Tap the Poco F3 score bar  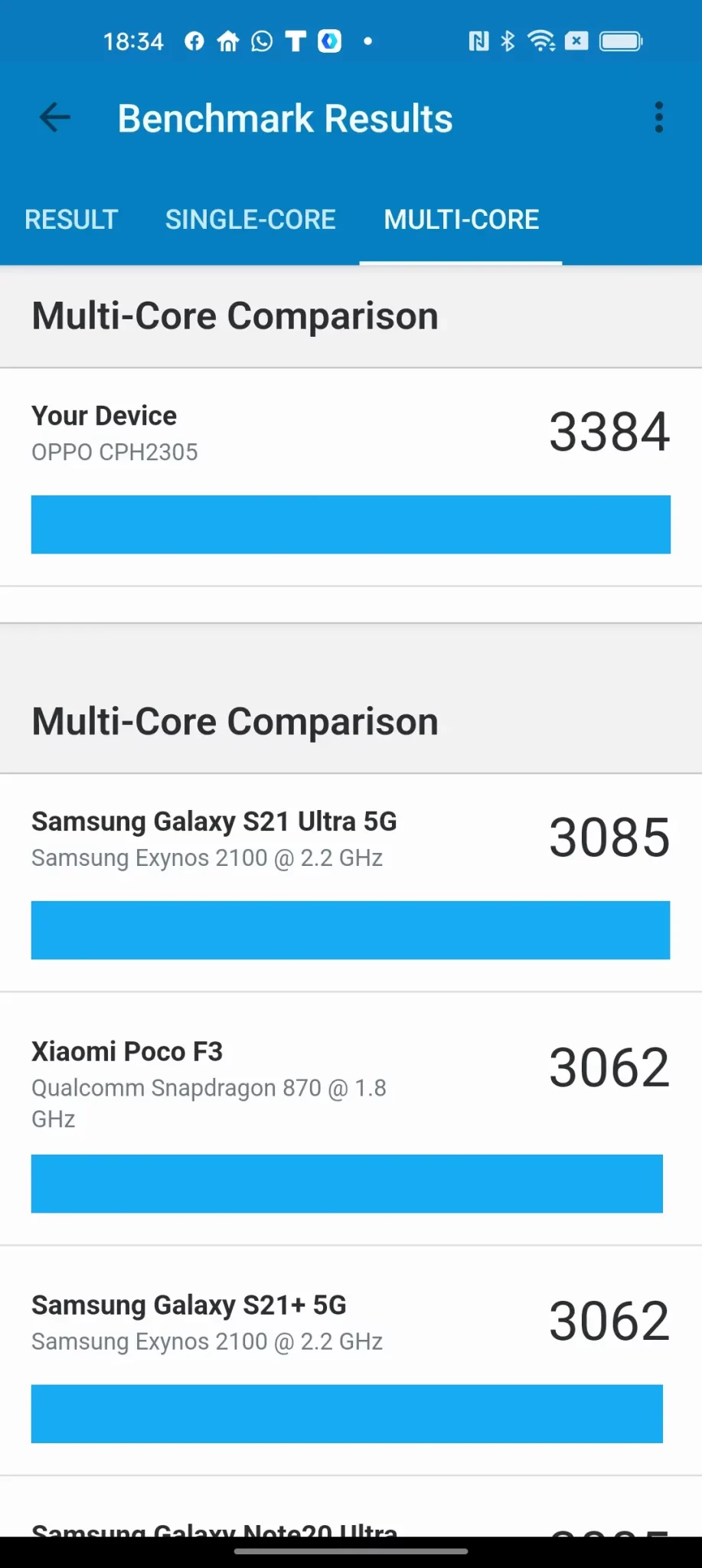(x=347, y=1184)
